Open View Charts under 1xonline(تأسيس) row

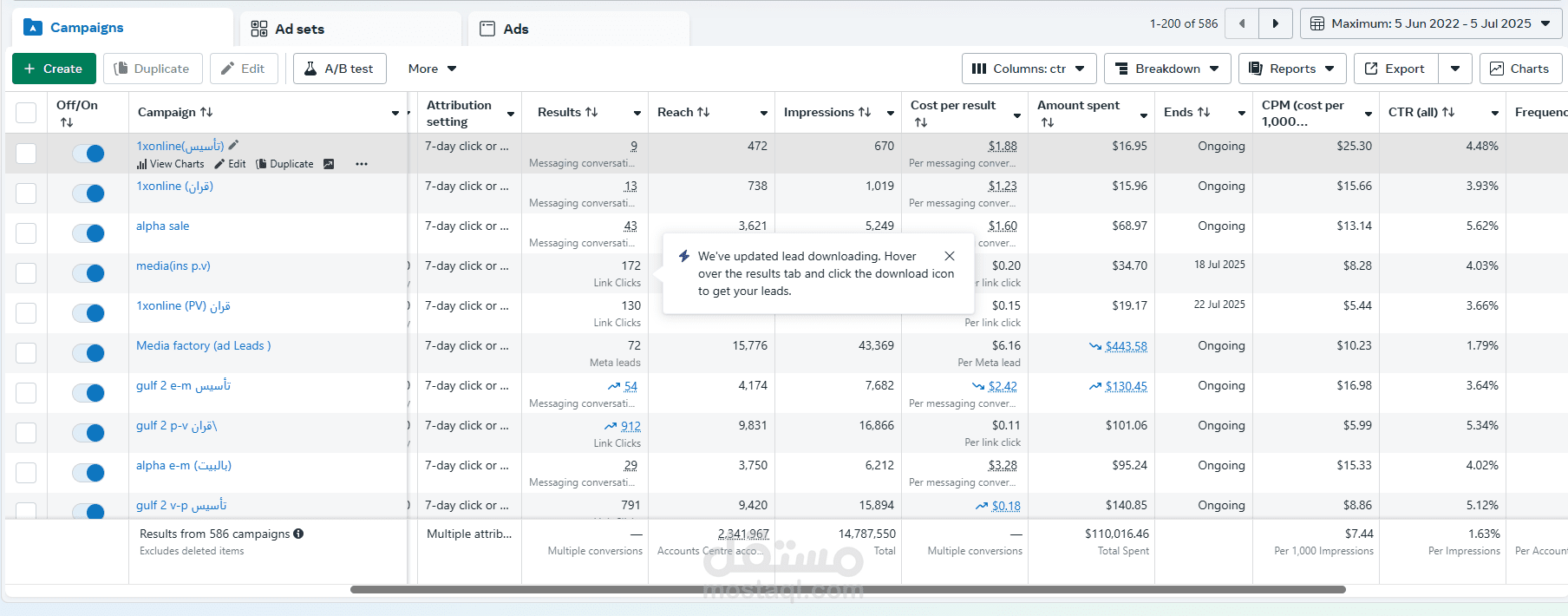171,164
